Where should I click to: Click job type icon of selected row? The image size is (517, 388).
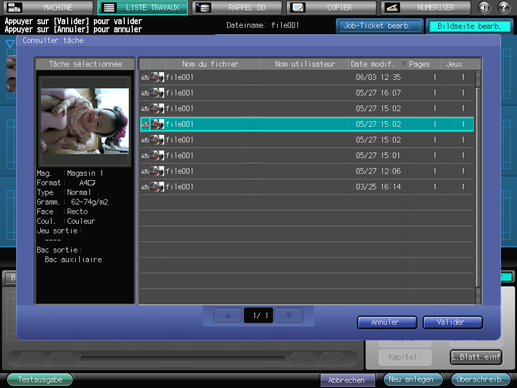point(145,124)
